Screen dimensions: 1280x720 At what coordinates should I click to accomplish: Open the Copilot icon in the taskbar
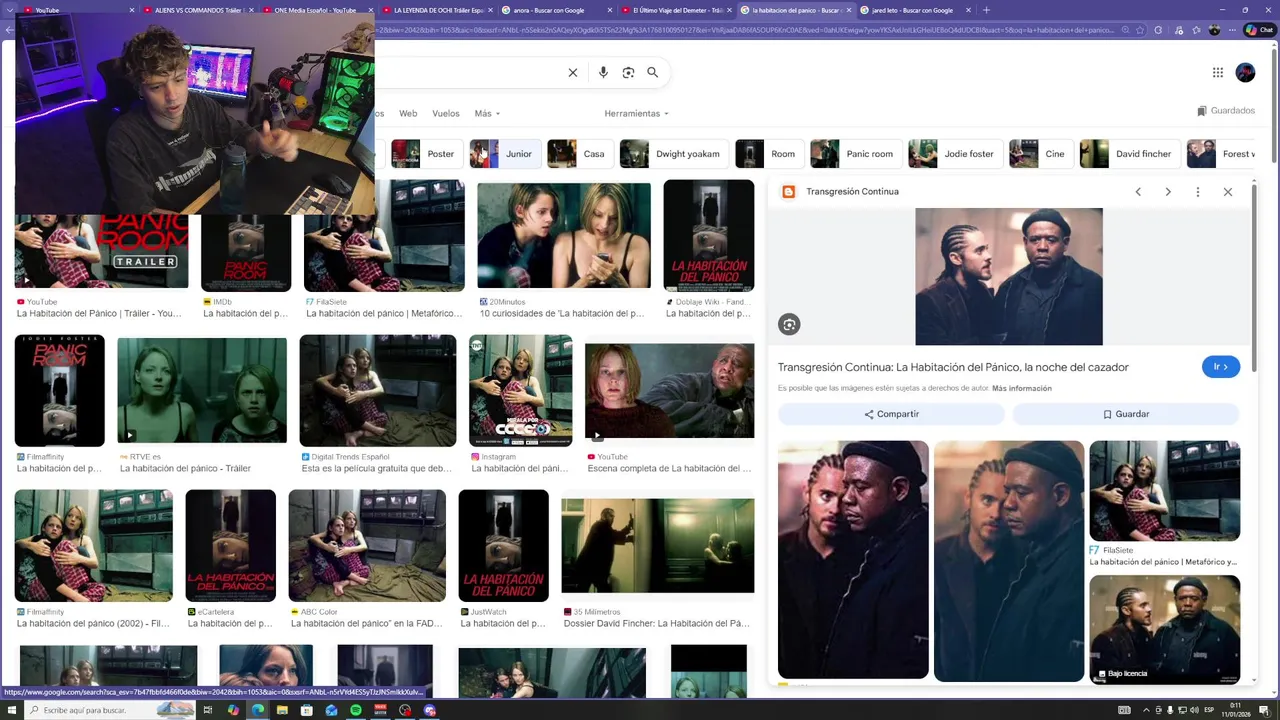click(233, 710)
